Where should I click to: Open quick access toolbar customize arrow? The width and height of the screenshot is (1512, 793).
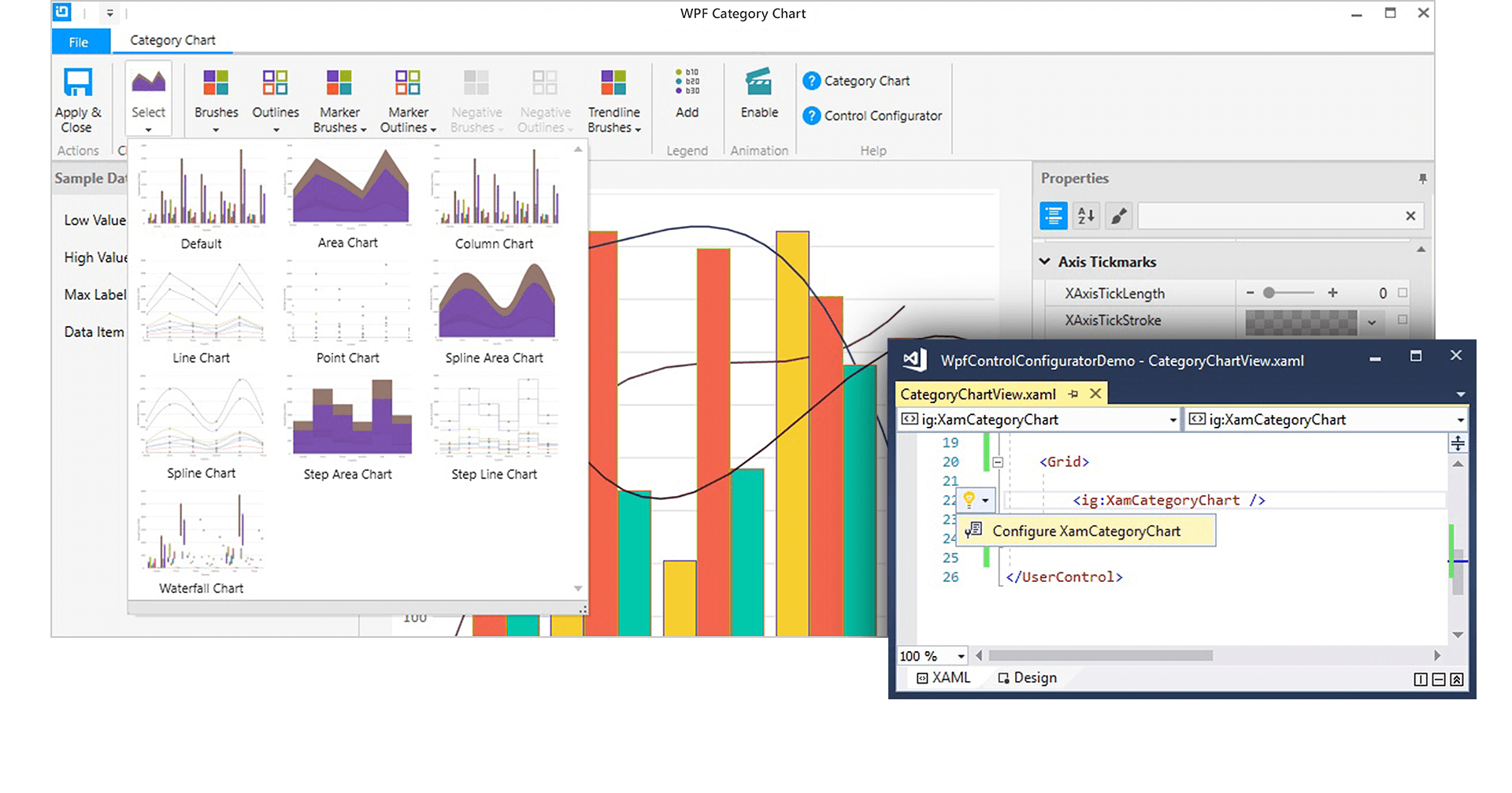click(109, 13)
